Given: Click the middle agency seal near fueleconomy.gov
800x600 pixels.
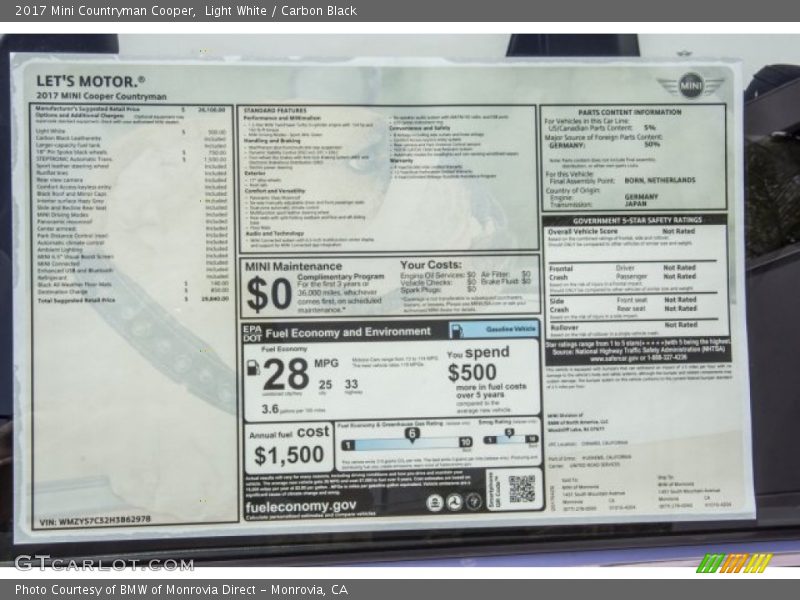Looking at the screenshot, I should [454, 503].
